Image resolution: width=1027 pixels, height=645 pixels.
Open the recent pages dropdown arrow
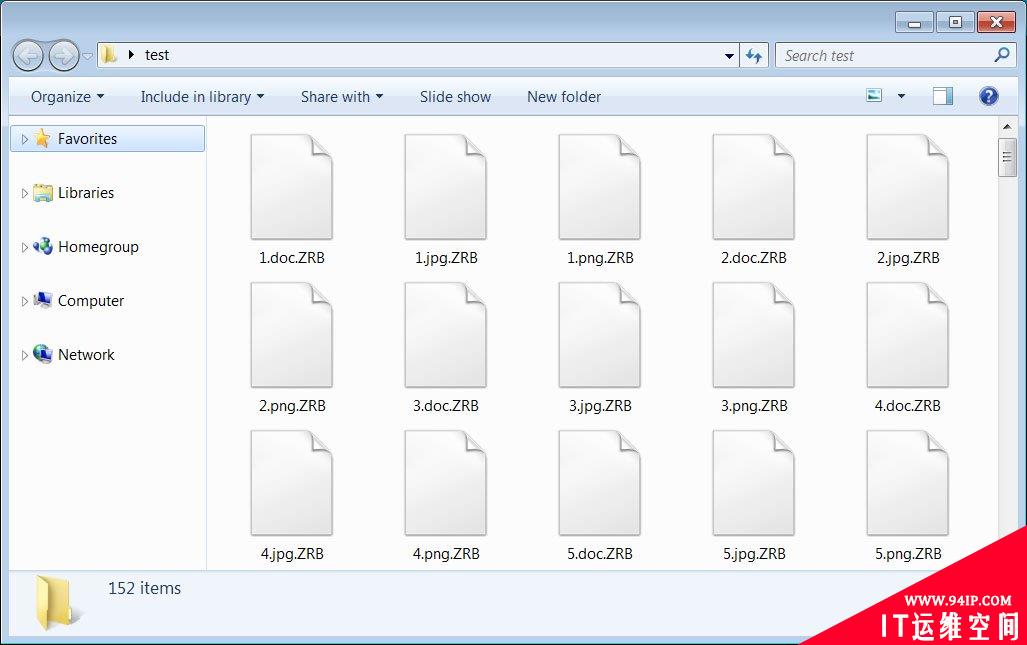[x=87, y=56]
